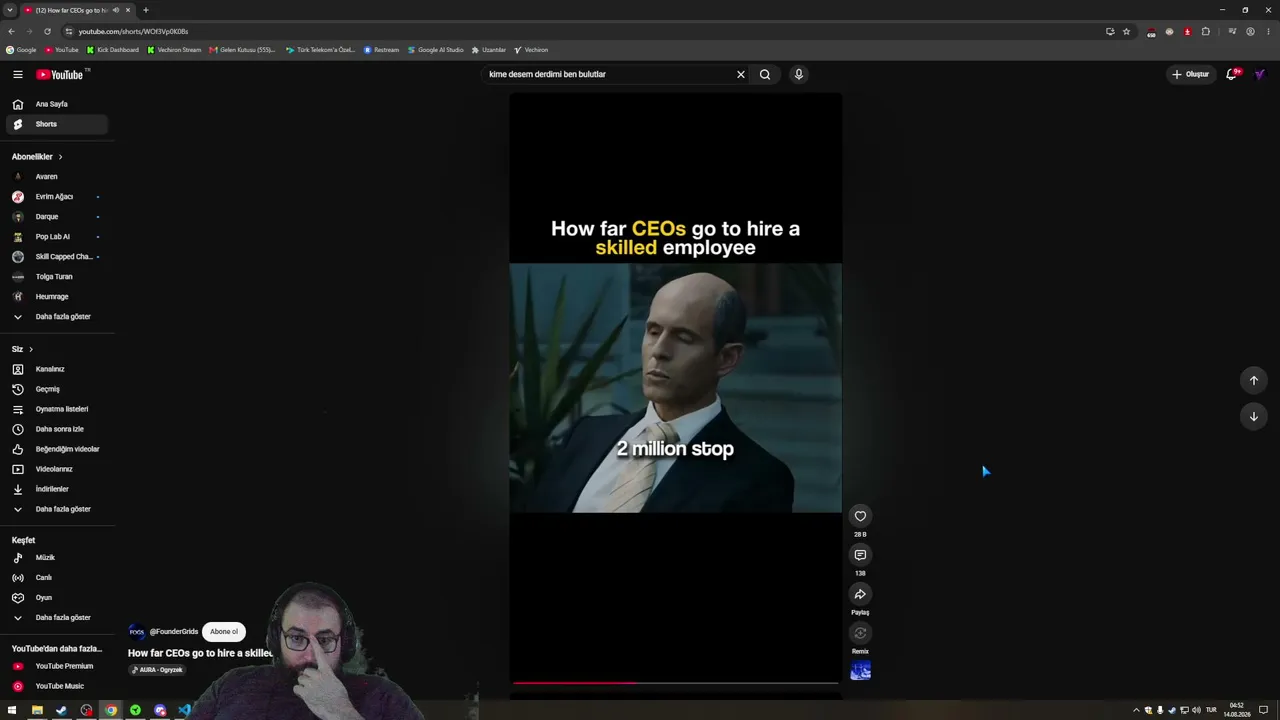
Task: Seek on the Short's red progress bar
Action: (x=675, y=683)
